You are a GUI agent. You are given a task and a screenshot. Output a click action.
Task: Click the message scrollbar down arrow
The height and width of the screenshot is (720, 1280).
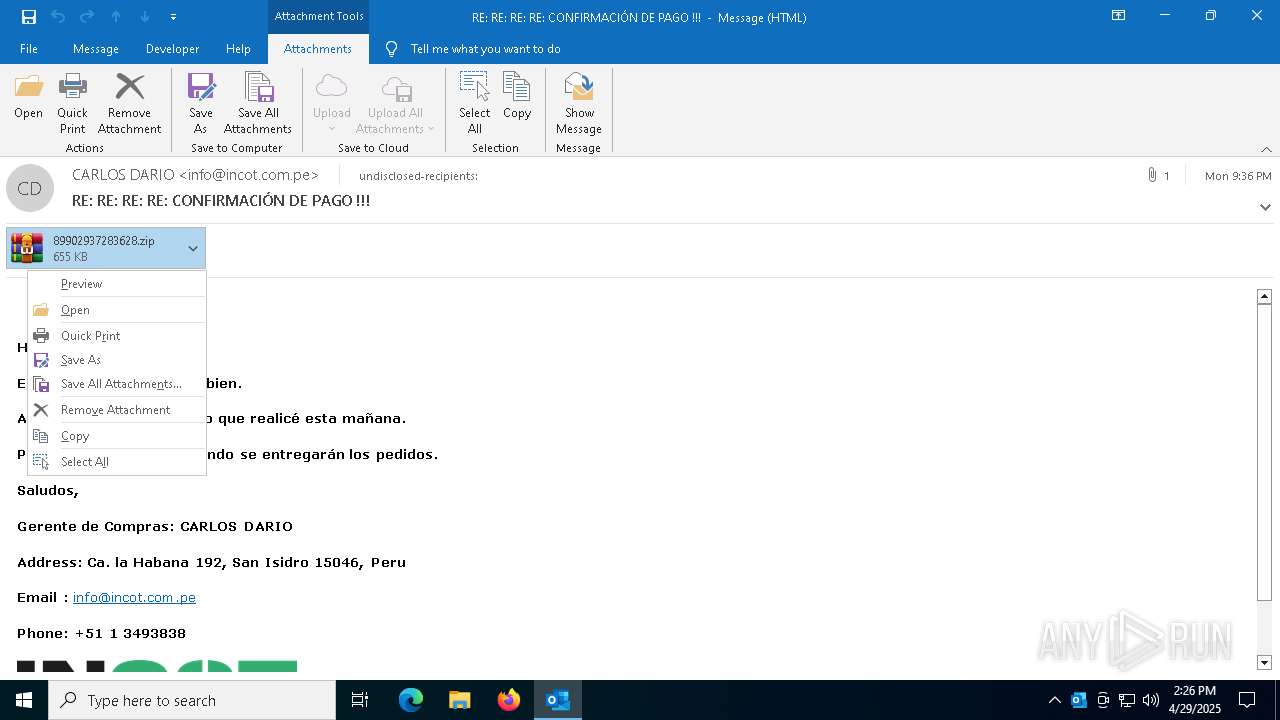pyautogui.click(x=1264, y=662)
